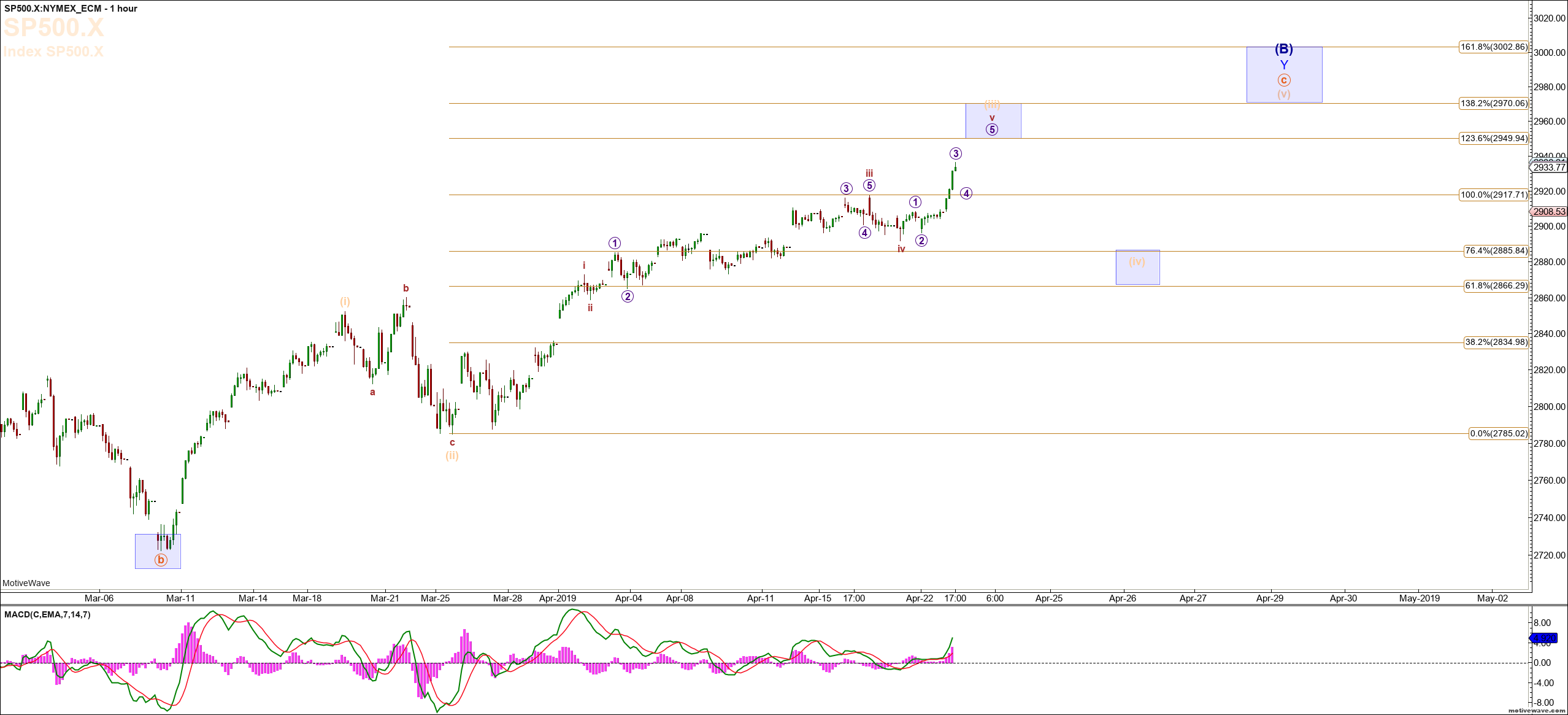Click the 161.8%(3002.86) Fibonacci label
The width and height of the screenshot is (1568, 715).
(1494, 47)
